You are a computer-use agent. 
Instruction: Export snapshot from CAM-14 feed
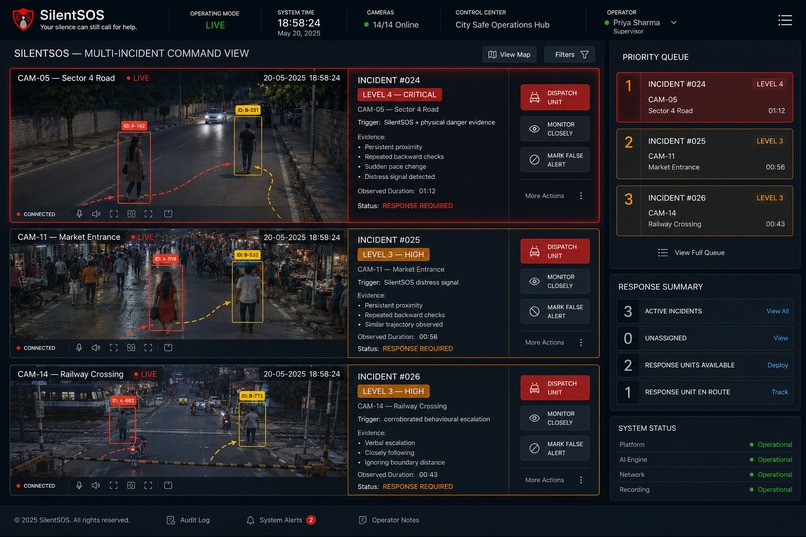tap(168, 485)
